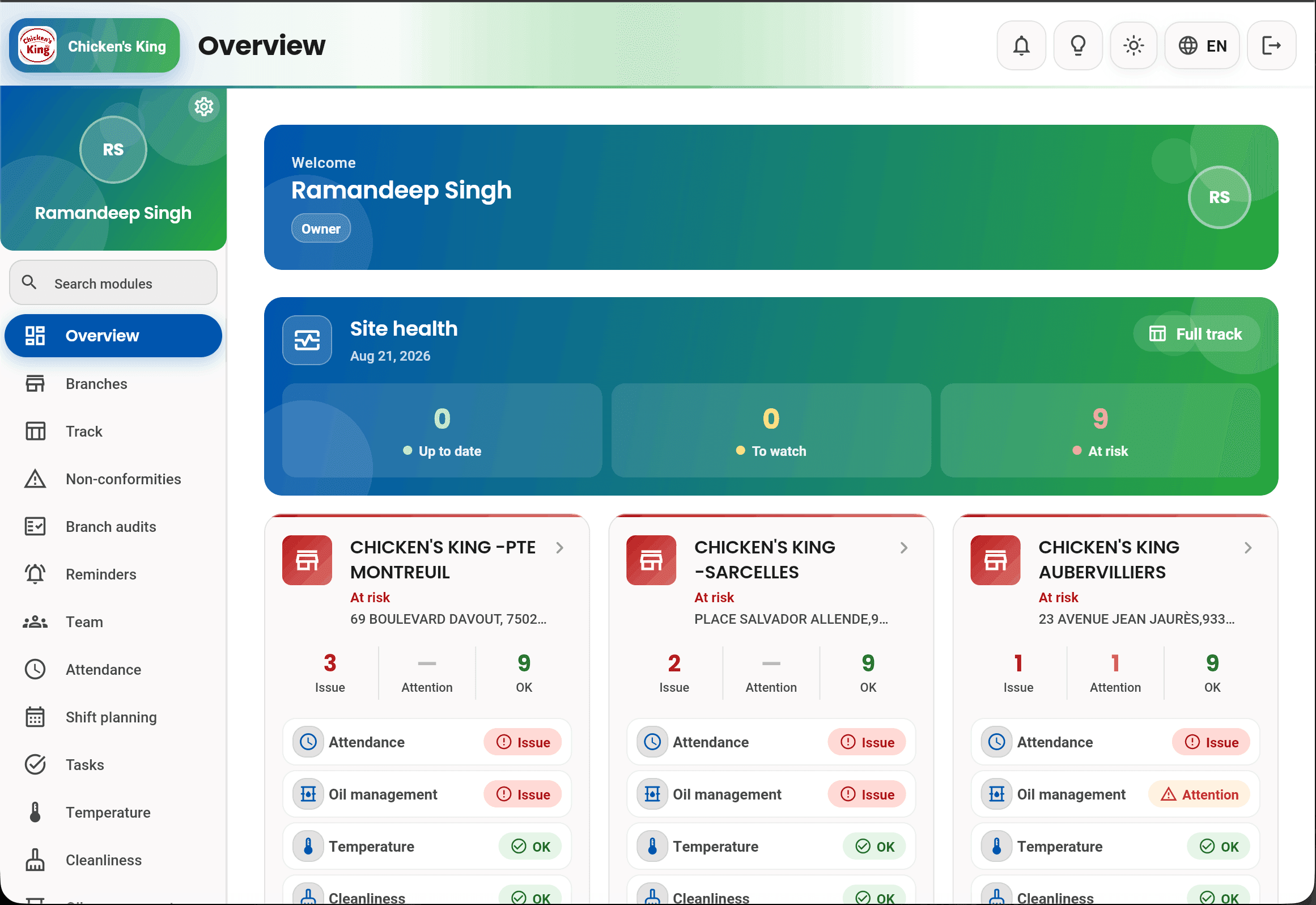The height and width of the screenshot is (905, 1316).
Task: Click the Temperature thermometer icon in sidebar
Action: tap(35, 813)
